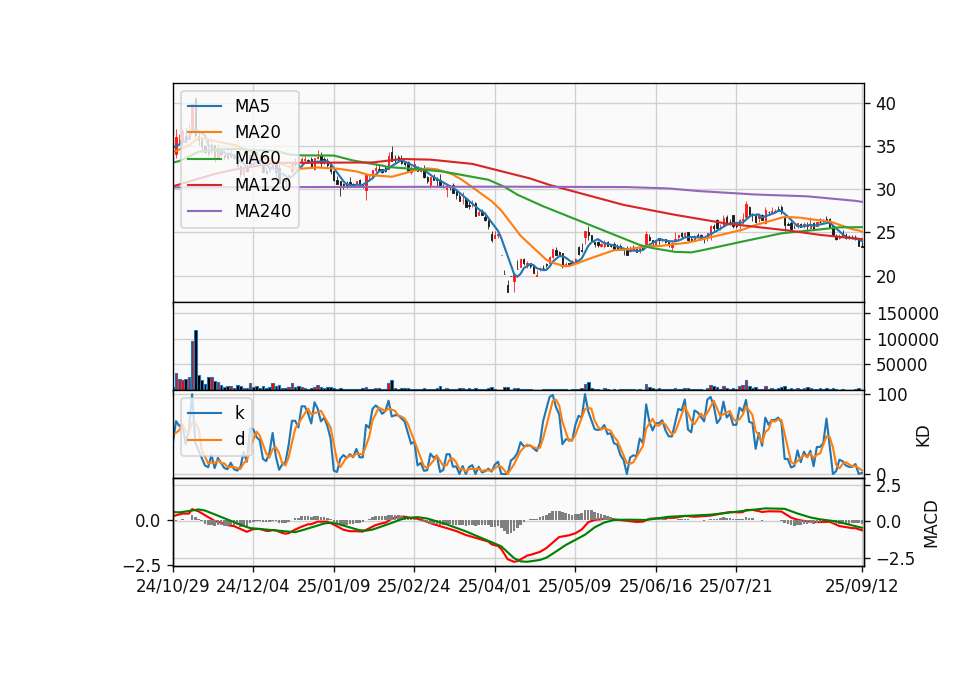Viewport: 960px width, 690px height.
Task: Click the right-side 2.5 MACD axis label
Action: [x=889, y=487]
